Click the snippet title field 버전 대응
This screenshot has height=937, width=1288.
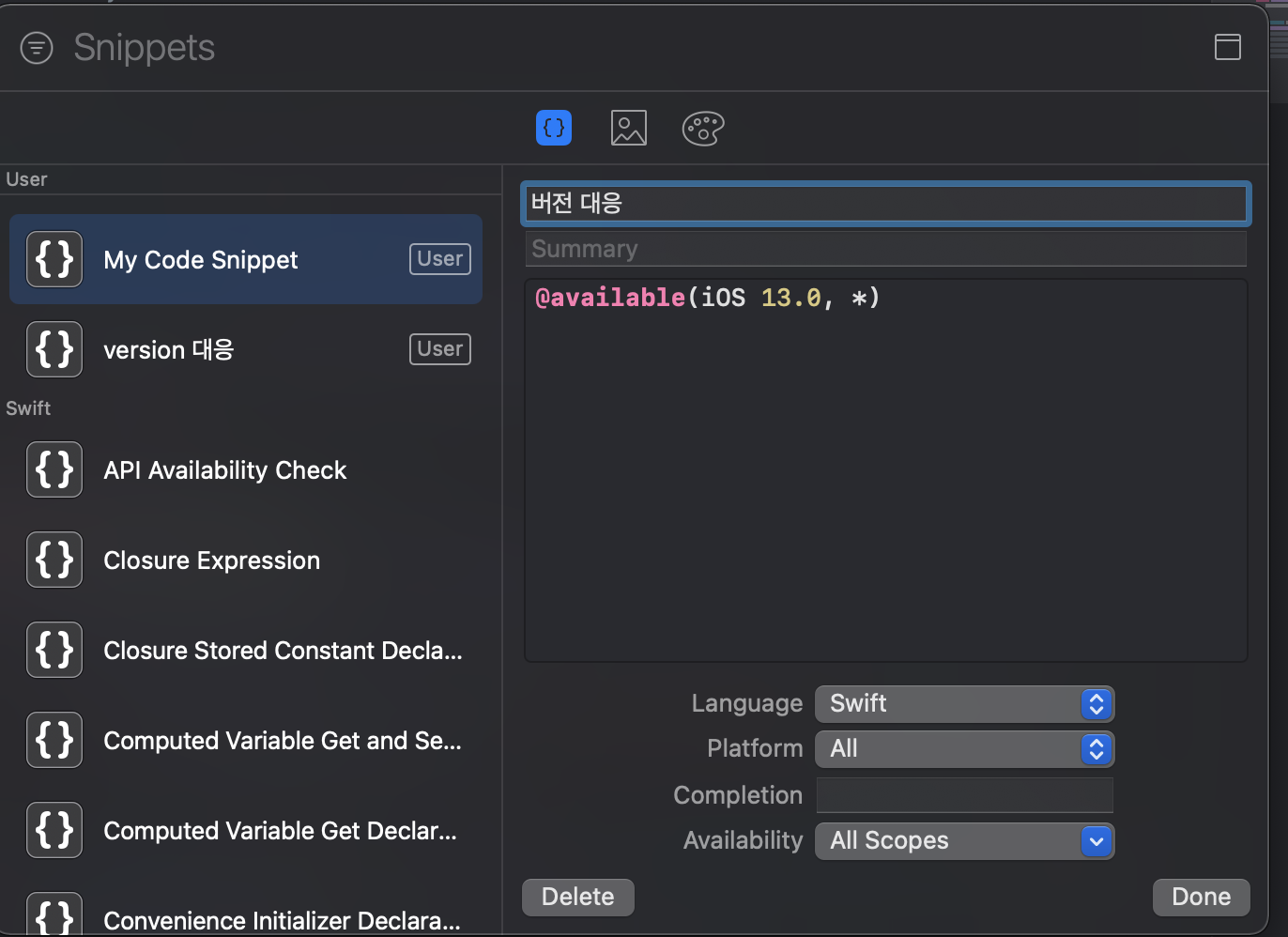(x=885, y=203)
